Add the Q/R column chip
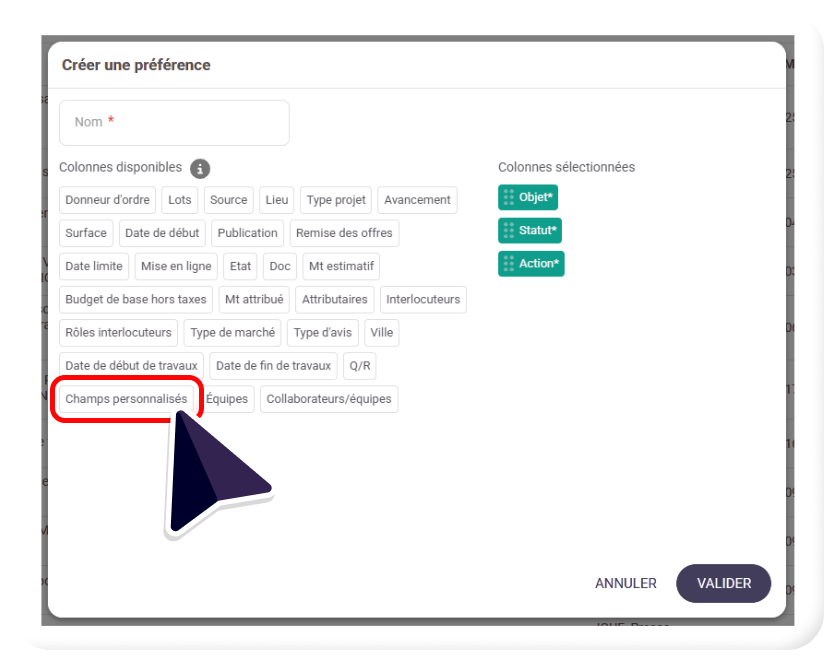 [359, 366]
